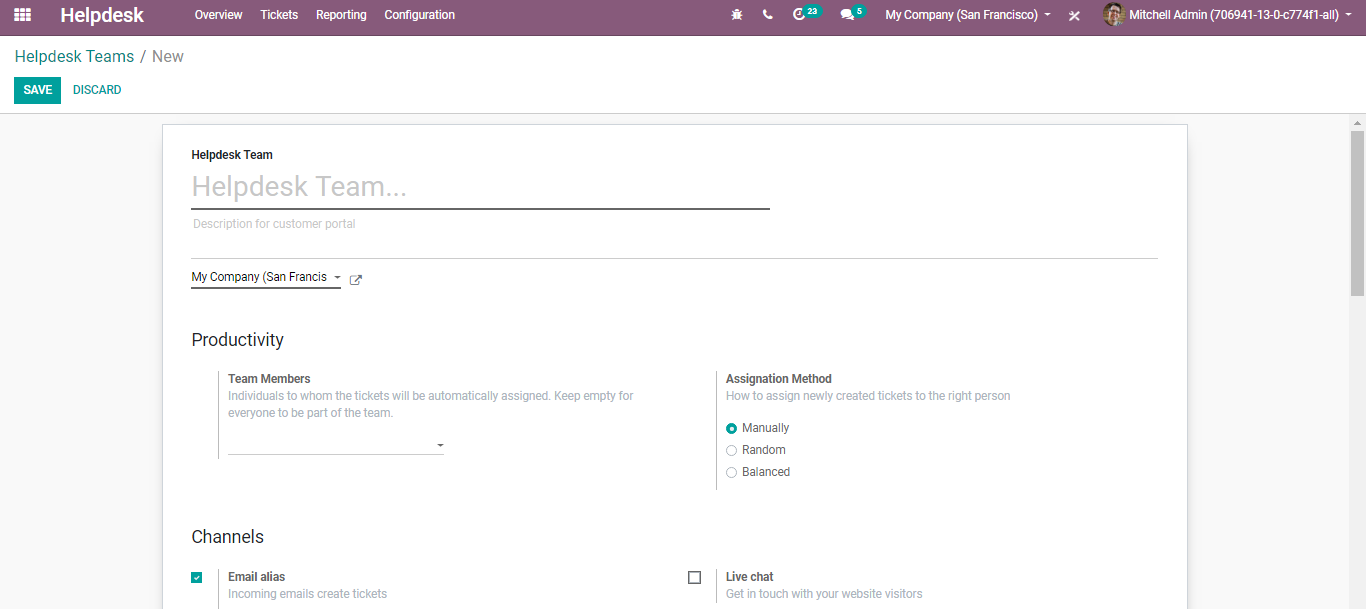Save the new helpdesk team
1366x609 pixels.
[37, 90]
